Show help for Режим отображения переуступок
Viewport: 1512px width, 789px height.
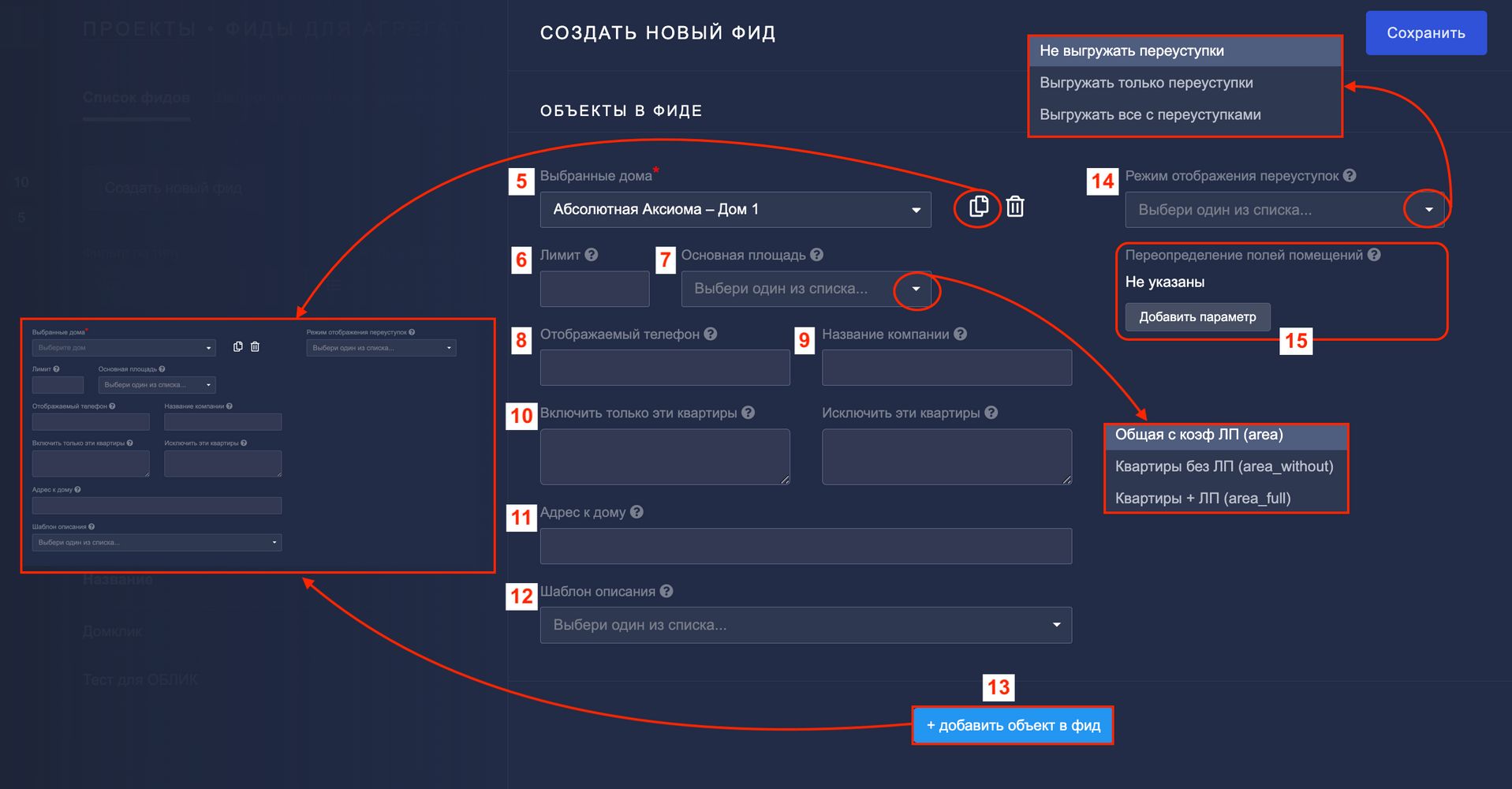[x=1350, y=176]
